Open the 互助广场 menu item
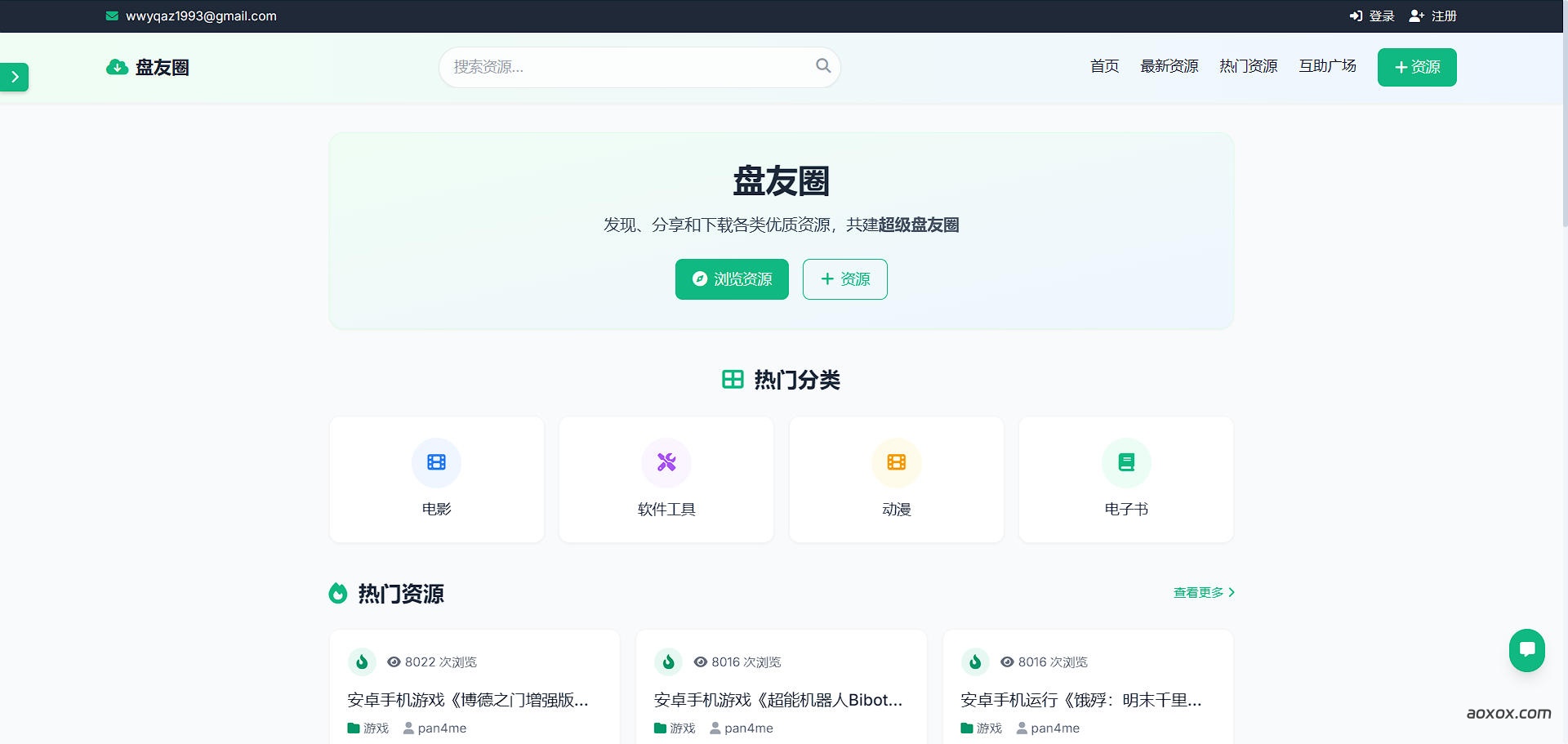Screen dimensions: 1568x744 (1327, 66)
